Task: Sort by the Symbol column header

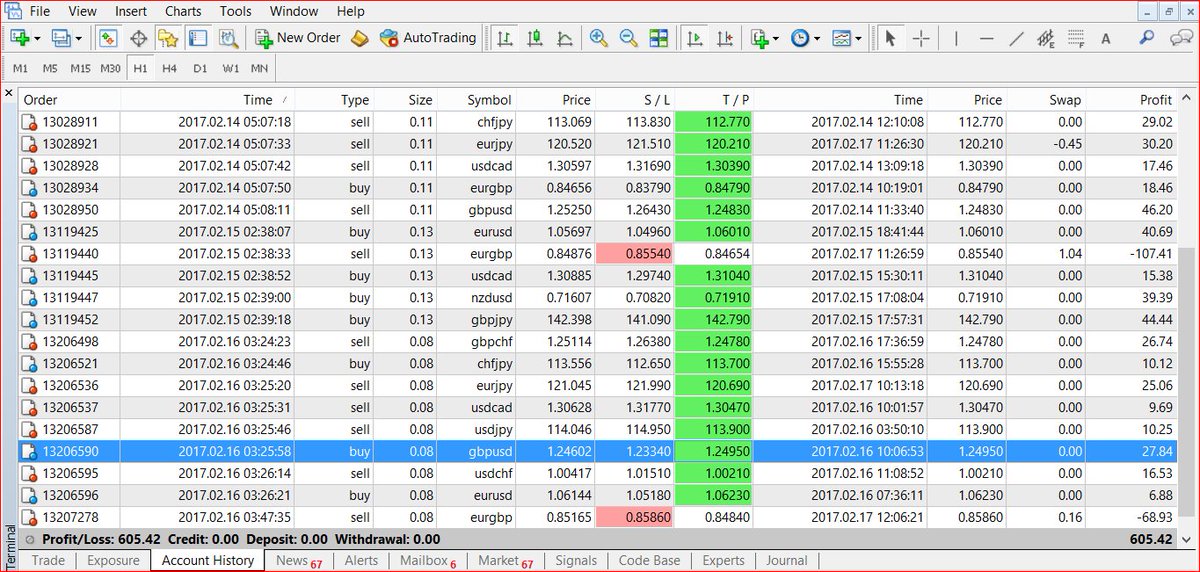Action: pyautogui.click(x=477, y=100)
